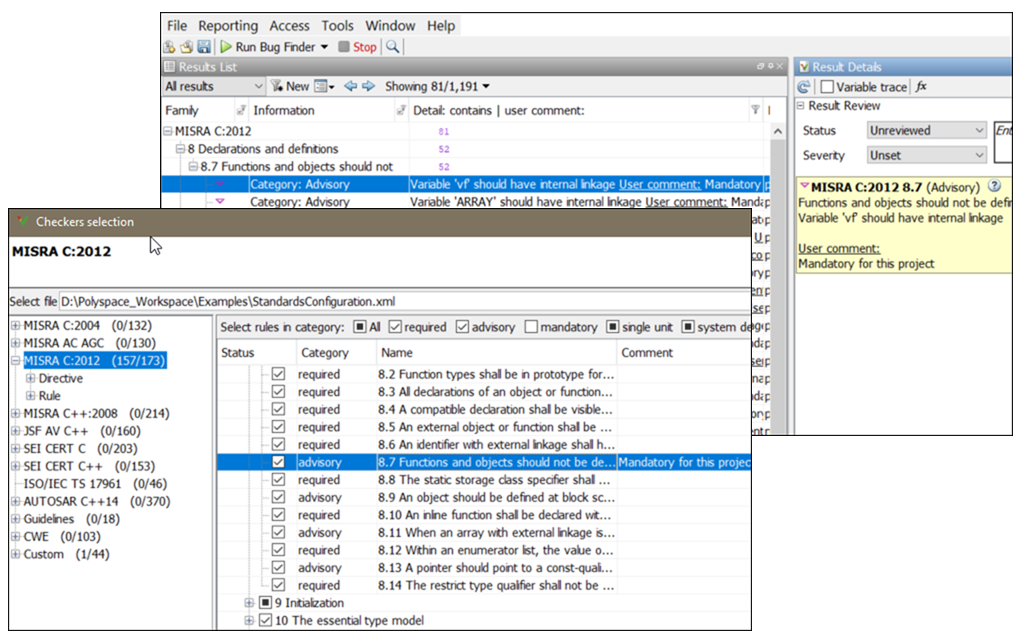This screenshot has height=640, width=1016.
Task: Open the Showing 81/1,191 dropdown
Action: click(x=437, y=86)
